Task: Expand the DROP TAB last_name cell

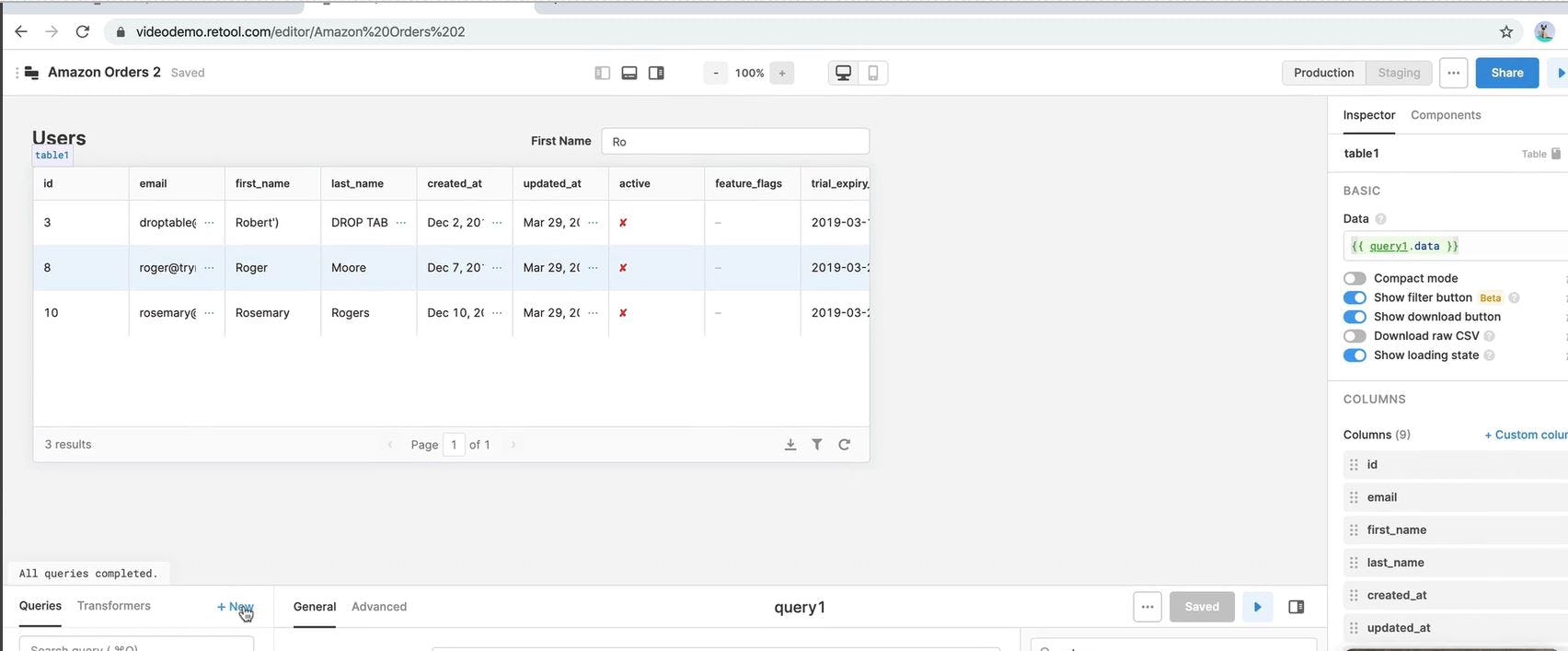Action: (x=401, y=223)
